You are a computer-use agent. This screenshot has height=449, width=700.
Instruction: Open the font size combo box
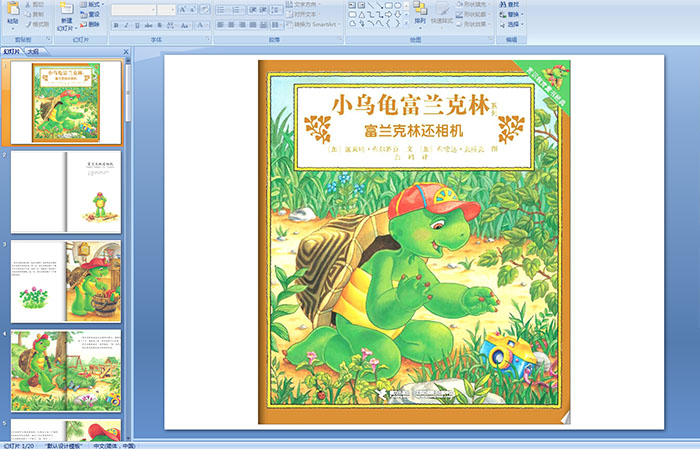pyautogui.click(x=166, y=10)
